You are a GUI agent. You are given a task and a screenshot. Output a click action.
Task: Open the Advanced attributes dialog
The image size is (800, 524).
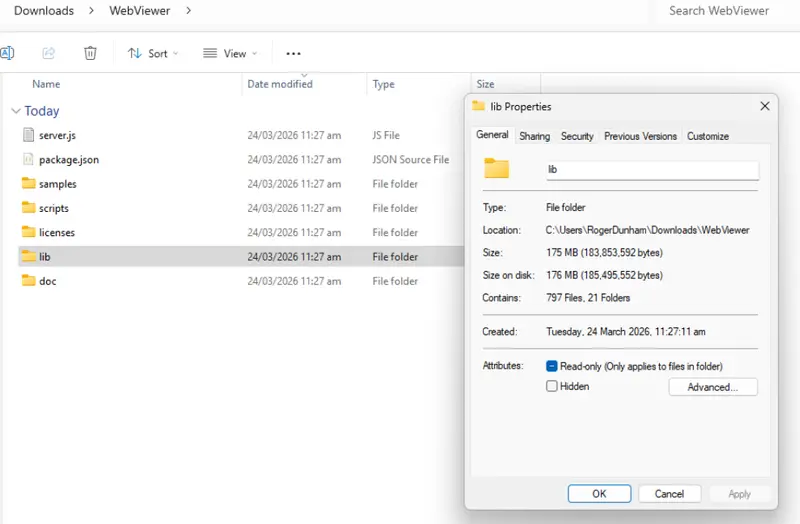(x=713, y=387)
